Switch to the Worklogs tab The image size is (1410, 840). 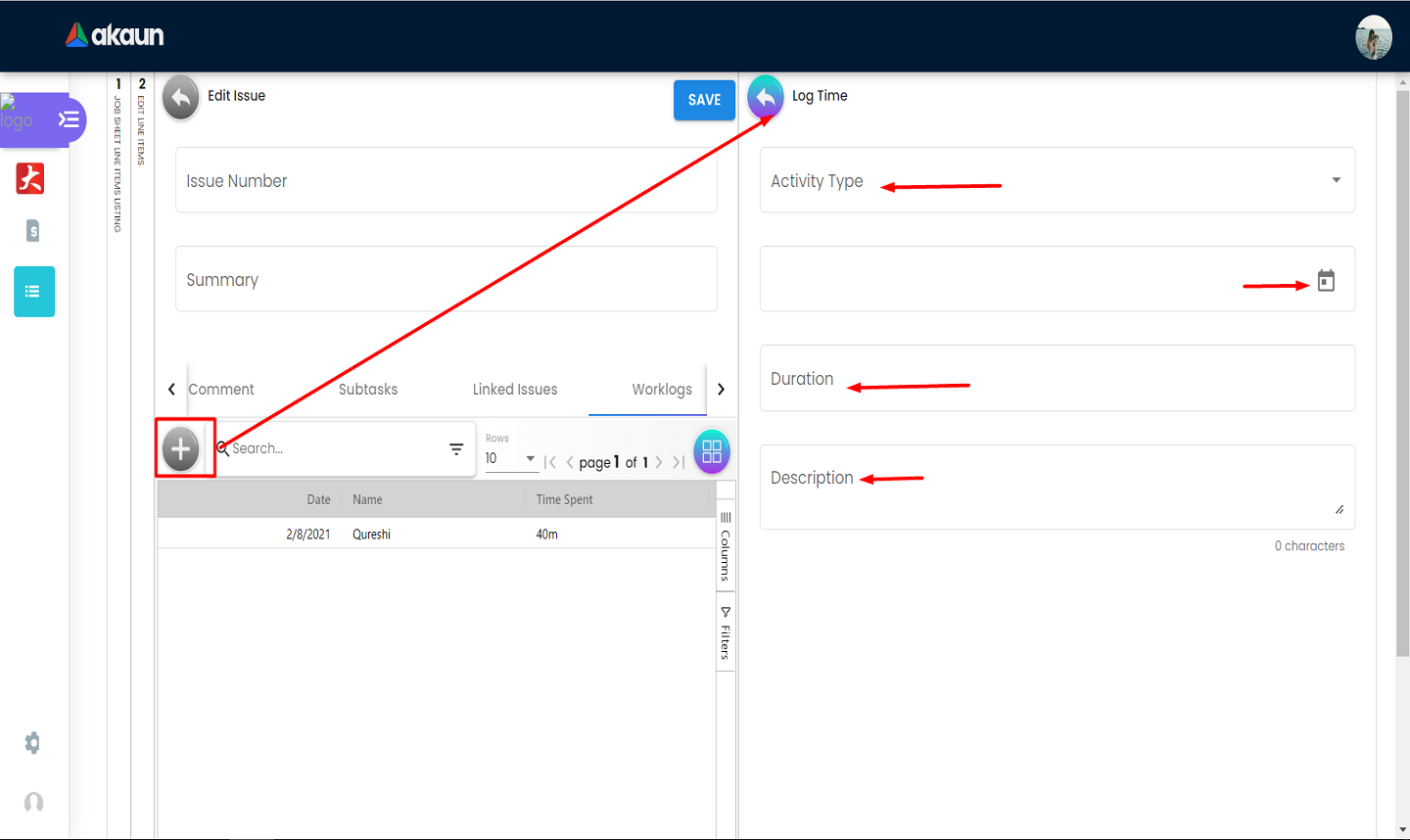(662, 390)
